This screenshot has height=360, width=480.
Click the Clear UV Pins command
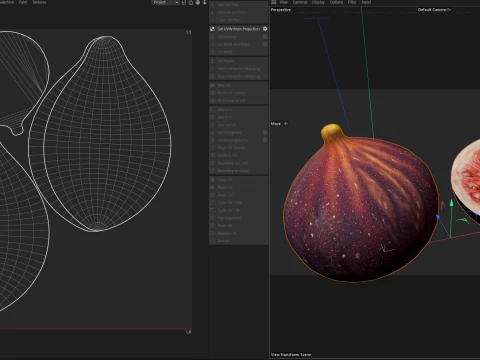(239, 20)
